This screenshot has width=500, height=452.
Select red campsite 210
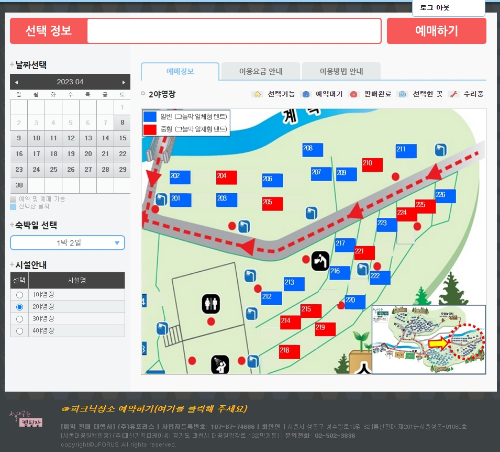(372, 165)
